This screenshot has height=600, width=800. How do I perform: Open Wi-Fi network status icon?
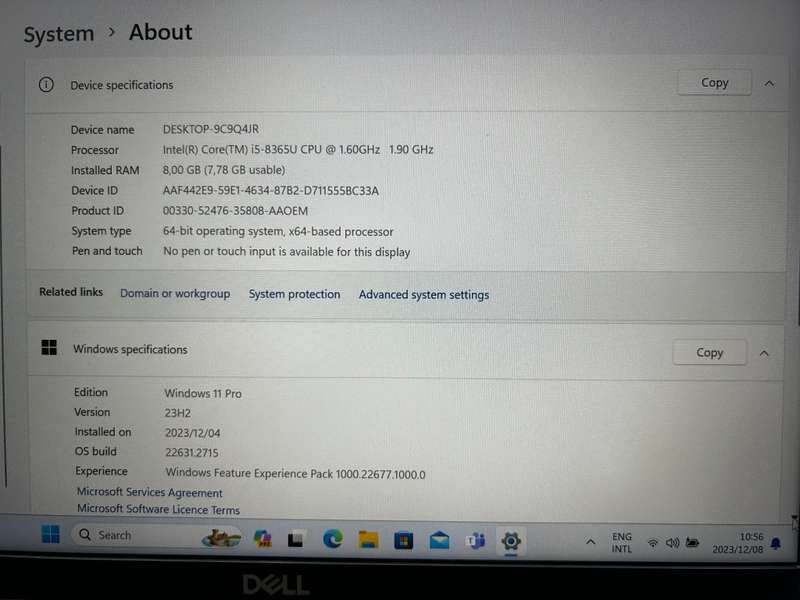[x=653, y=543]
